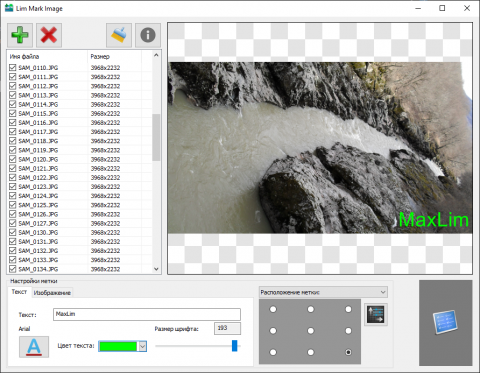Screen dimensions: 480x373
Task: Select the center mark position radio button
Action: 311,331
